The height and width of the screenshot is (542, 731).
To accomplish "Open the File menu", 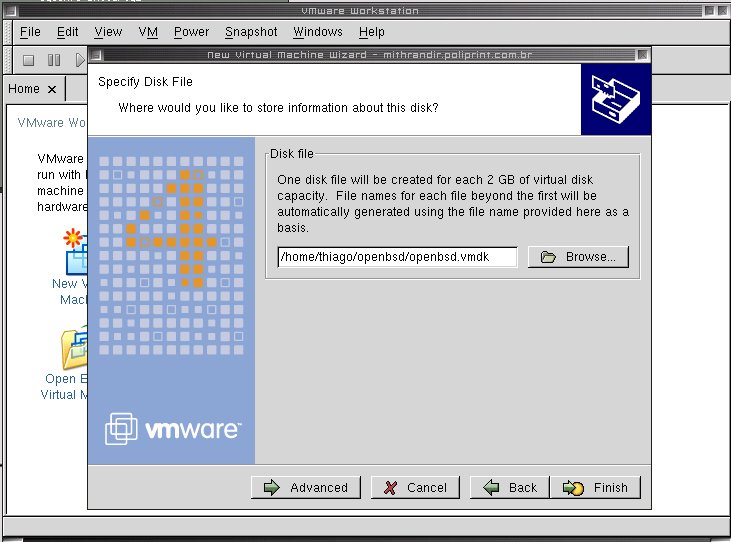I will pos(30,32).
